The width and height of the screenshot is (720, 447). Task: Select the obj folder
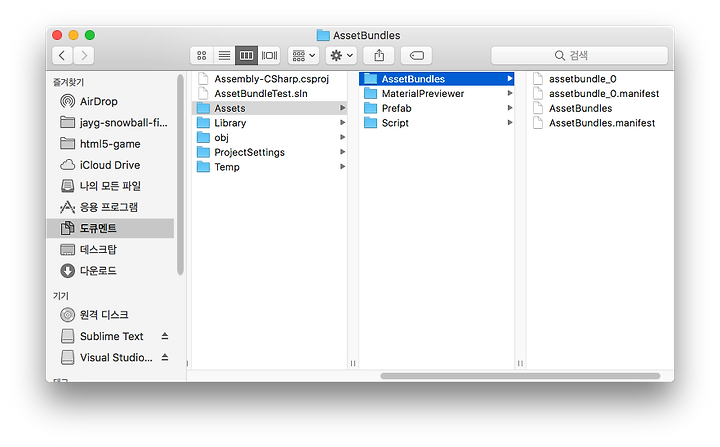[x=269, y=137]
